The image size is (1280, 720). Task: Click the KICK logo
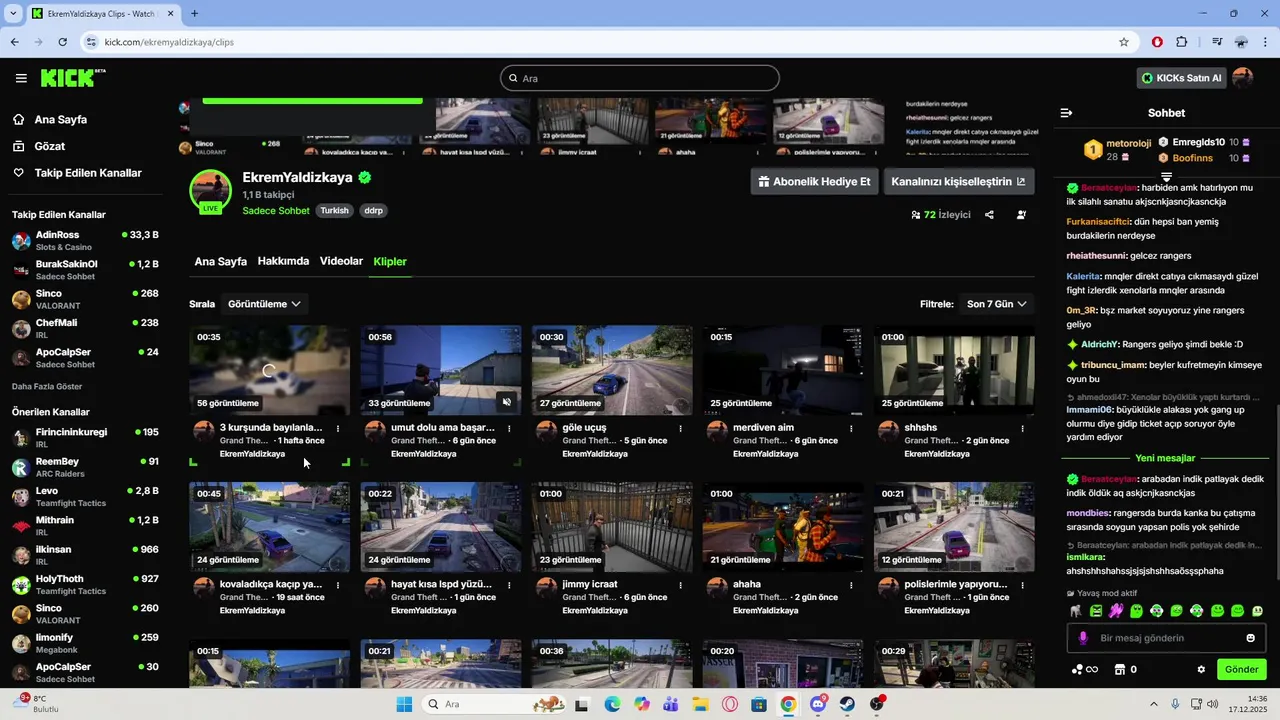[x=73, y=78]
